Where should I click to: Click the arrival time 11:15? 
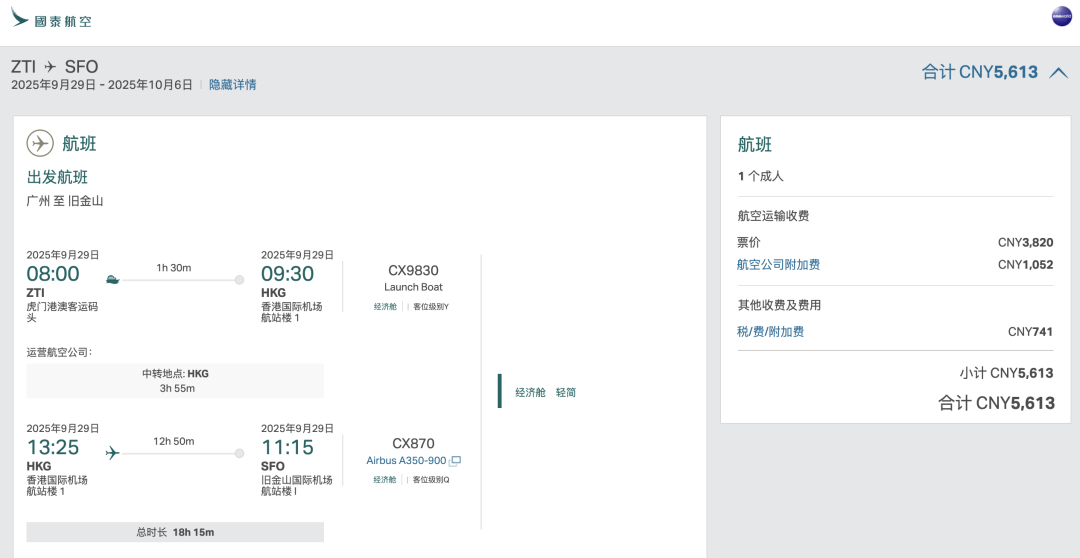(287, 448)
